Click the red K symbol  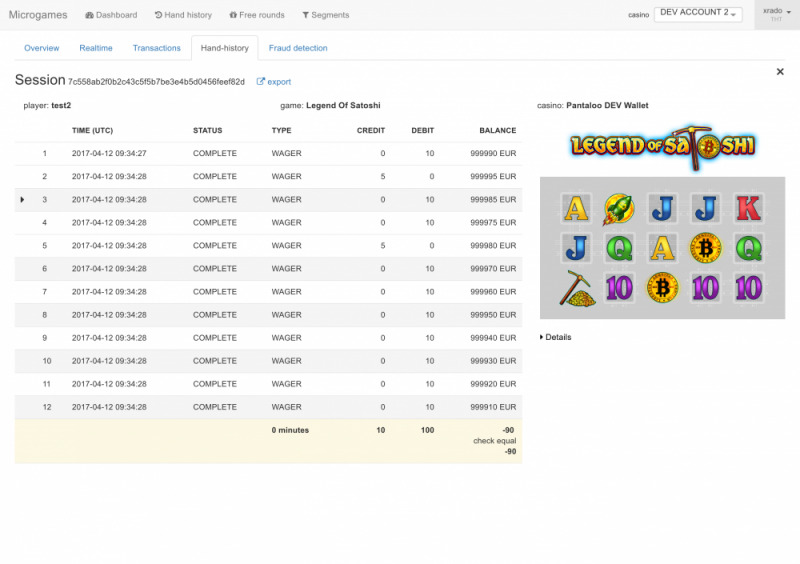click(x=748, y=209)
